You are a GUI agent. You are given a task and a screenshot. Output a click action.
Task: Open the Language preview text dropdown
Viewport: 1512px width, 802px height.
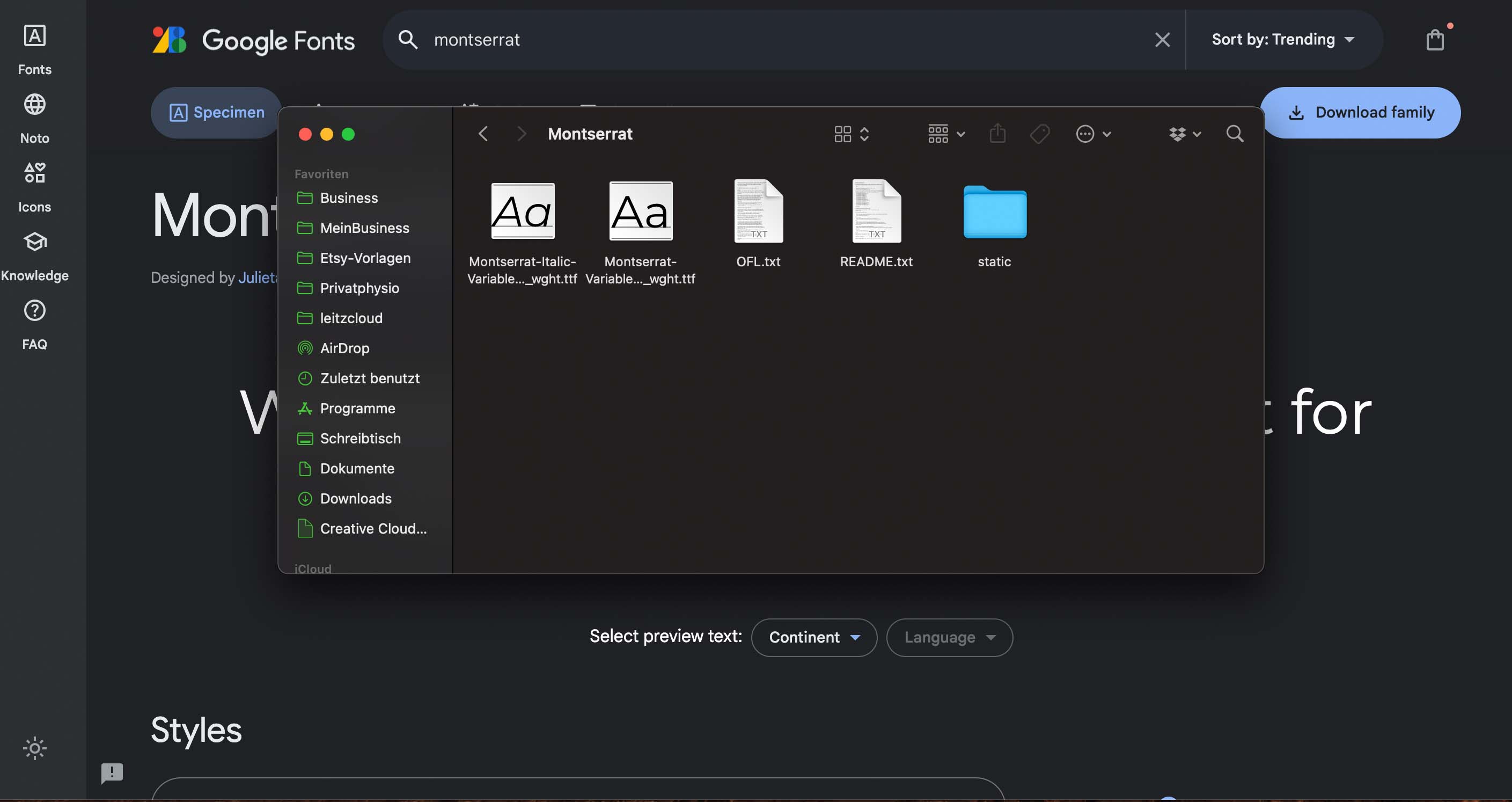click(949, 637)
